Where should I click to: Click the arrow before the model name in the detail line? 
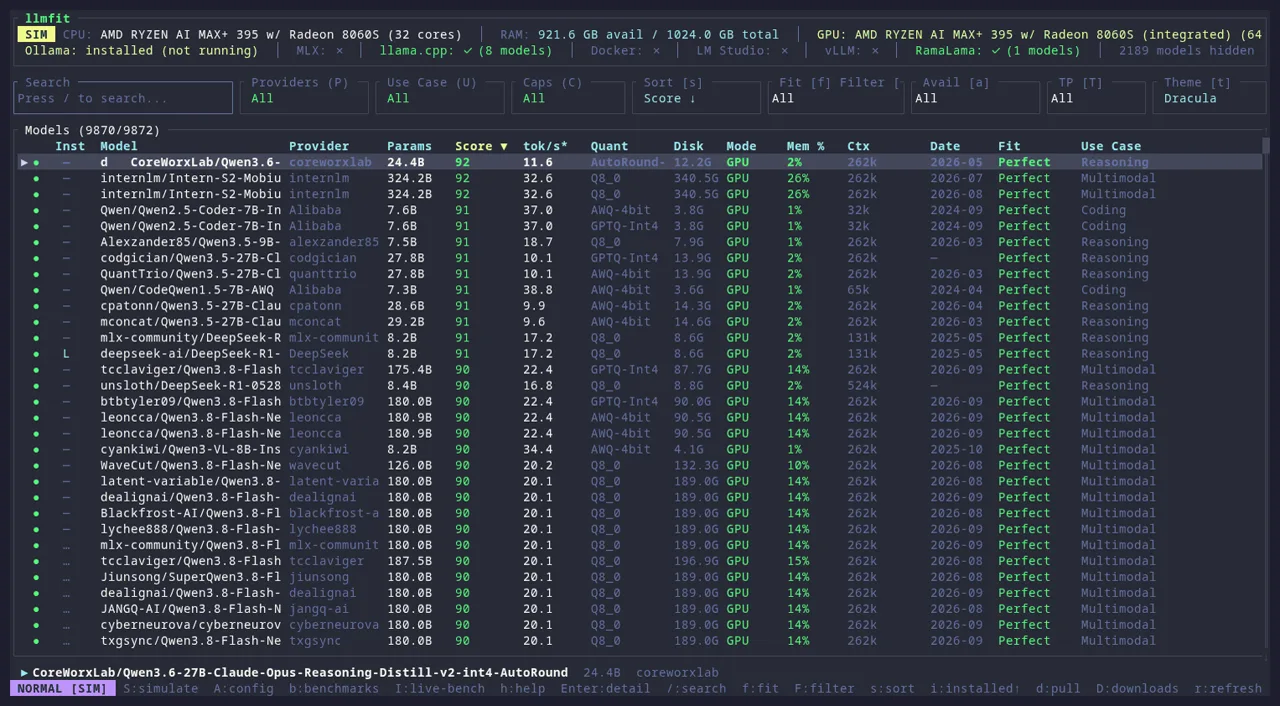(25, 673)
